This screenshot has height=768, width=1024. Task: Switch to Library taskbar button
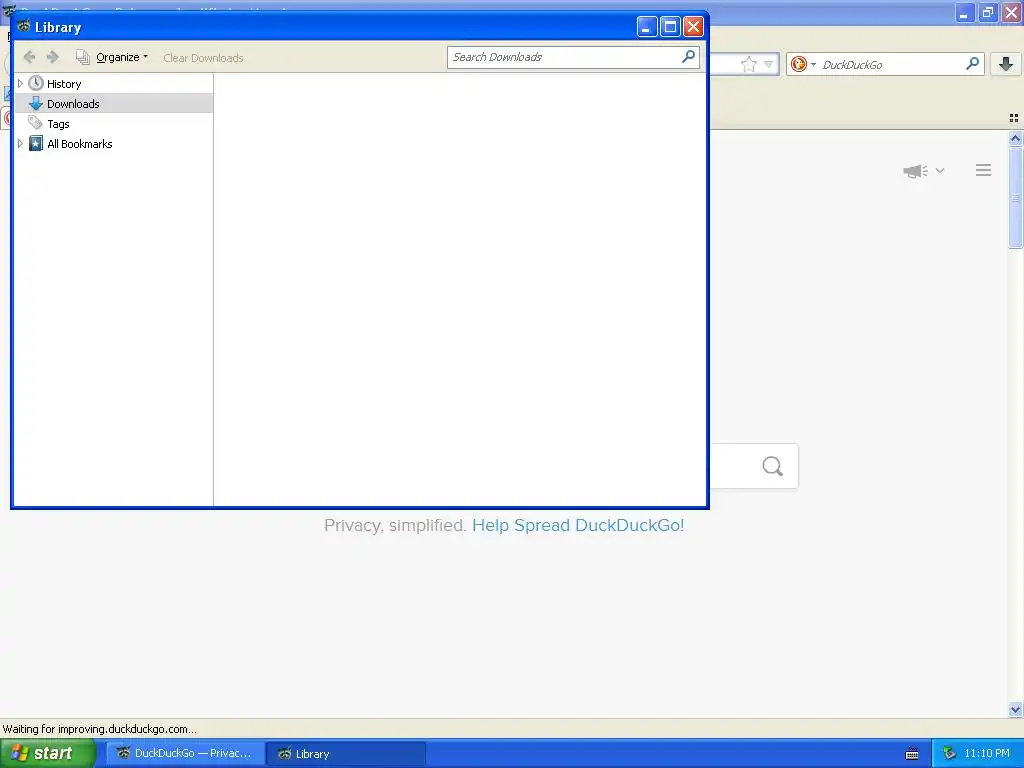[346, 753]
